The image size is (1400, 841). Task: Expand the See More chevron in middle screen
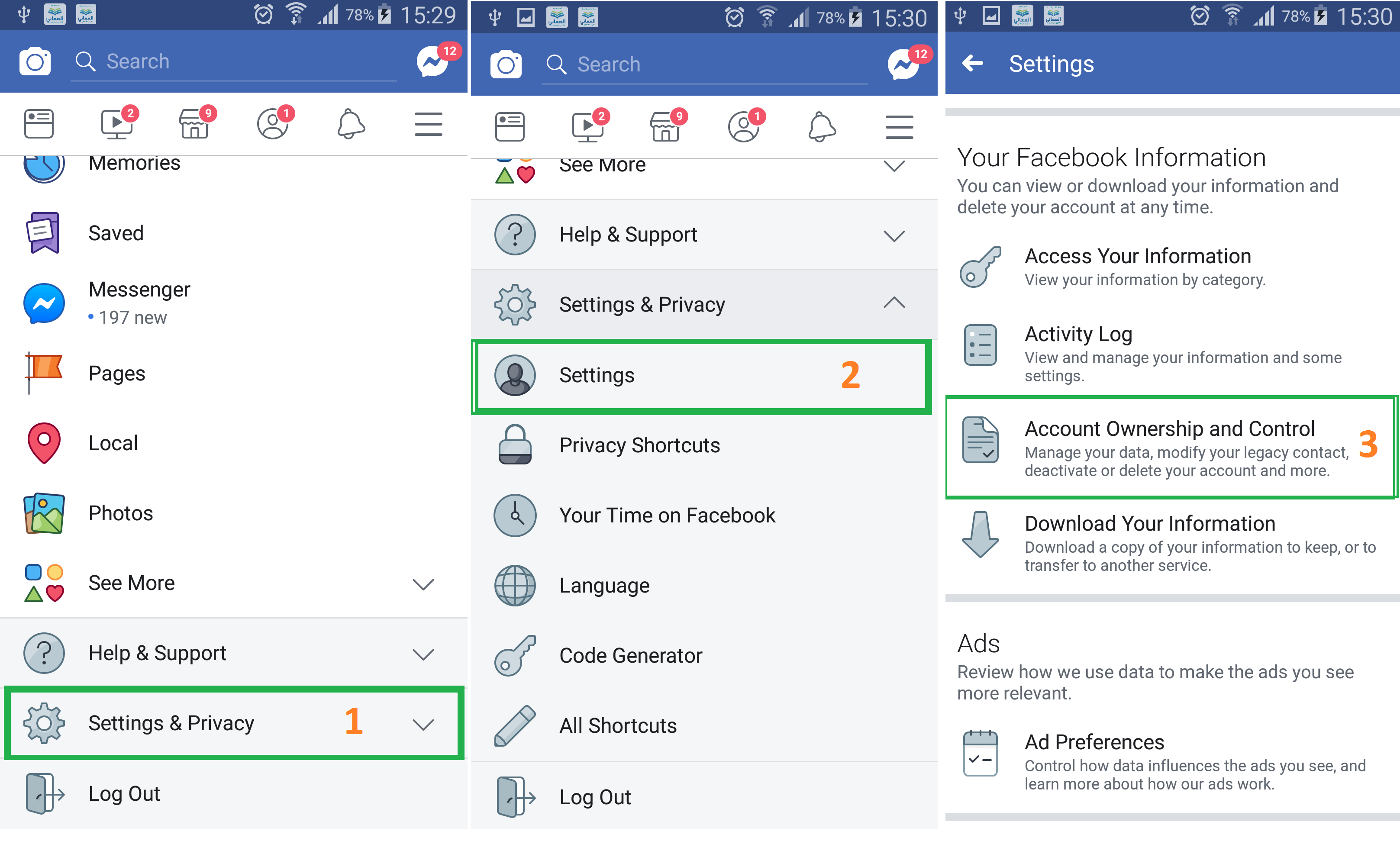[894, 166]
